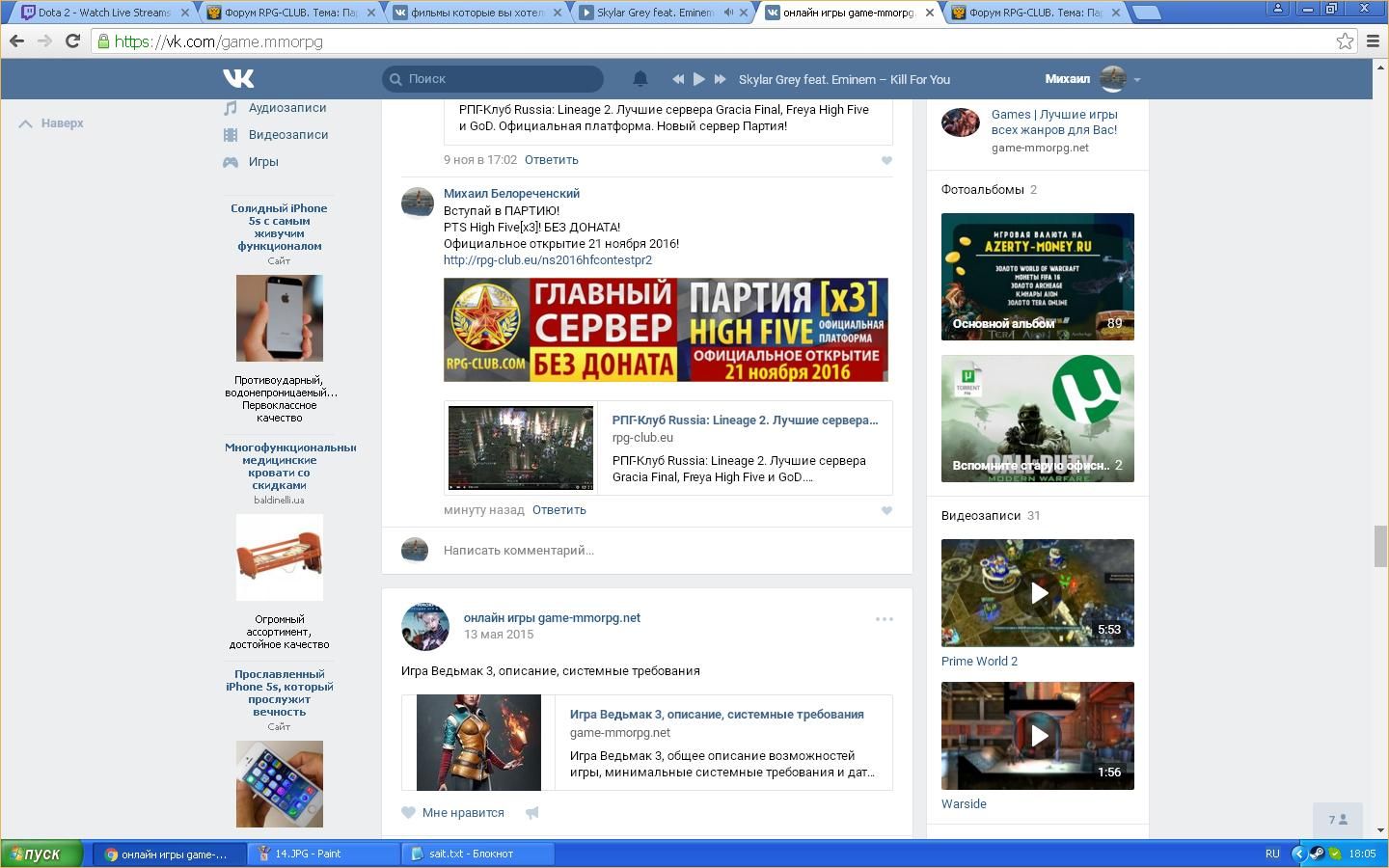Open РПГ-Клуб Russia Lineage 2 link title
Screen dimensions: 1389x868
tap(745, 420)
